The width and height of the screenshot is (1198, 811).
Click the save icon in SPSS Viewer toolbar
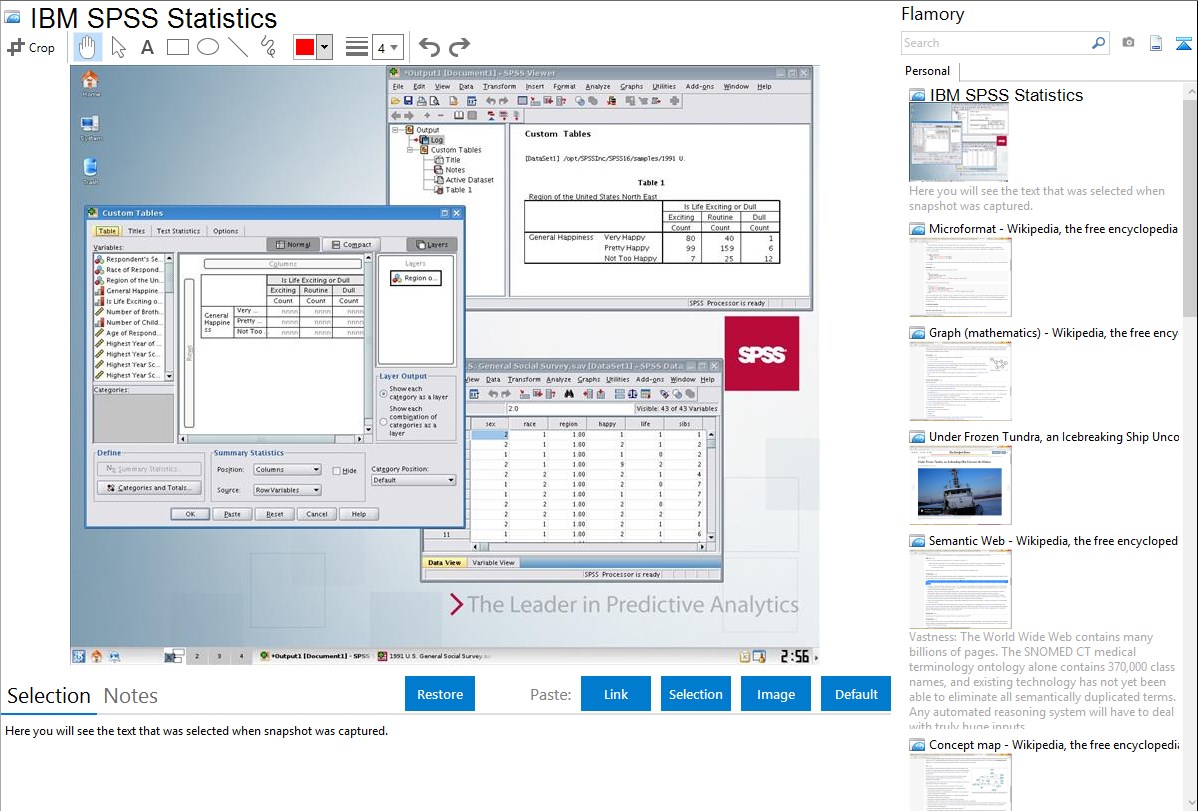tap(408, 101)
